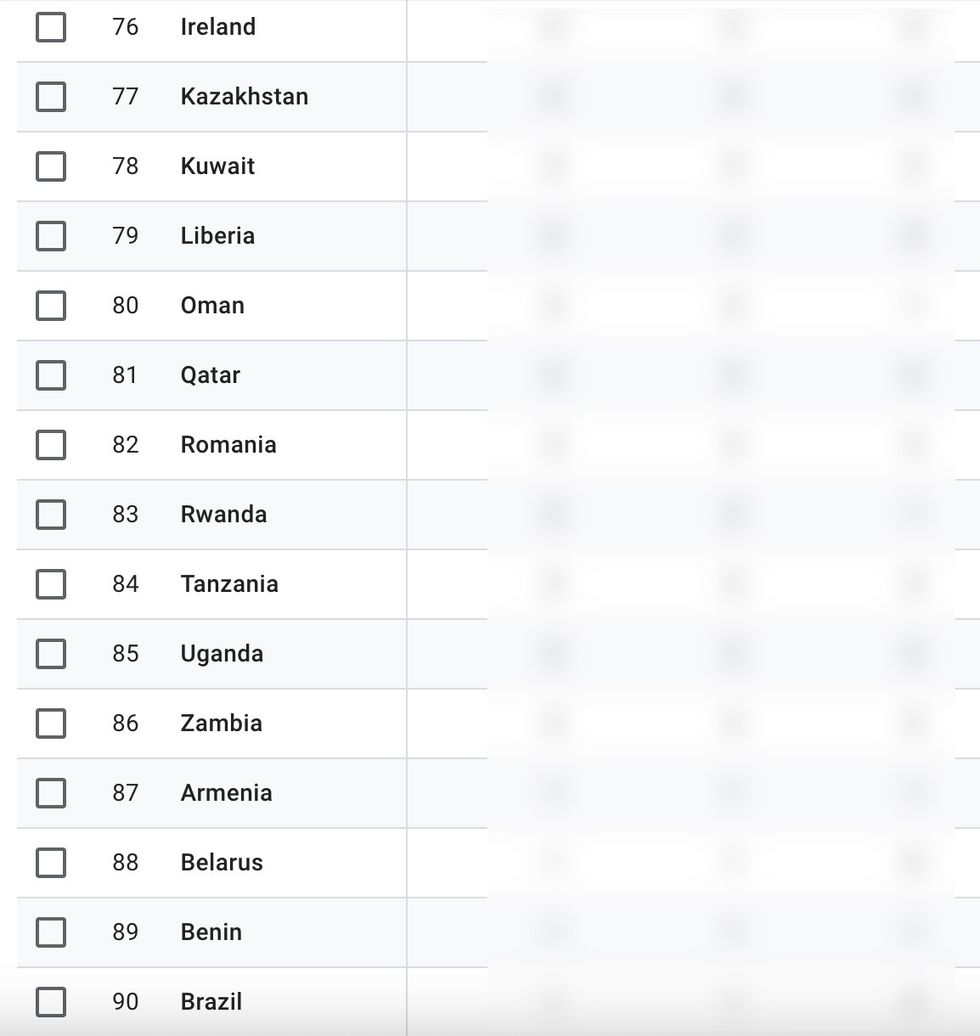
Task: Click the Tanzania country name
Action: (229, 584)
